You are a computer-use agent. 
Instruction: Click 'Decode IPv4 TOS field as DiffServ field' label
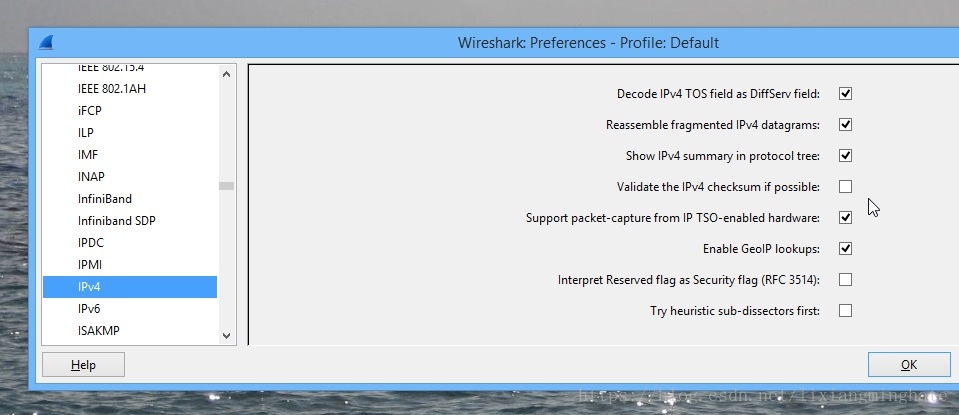coord(718,94)
